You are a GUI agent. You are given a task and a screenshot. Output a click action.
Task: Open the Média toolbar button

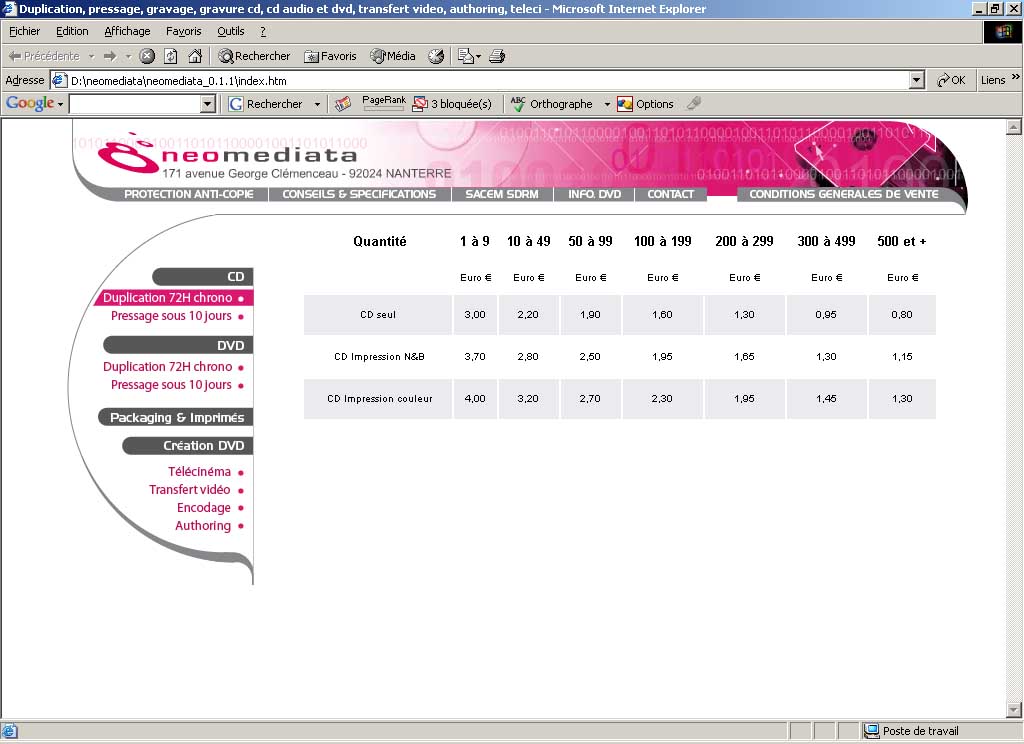point(392,56)
